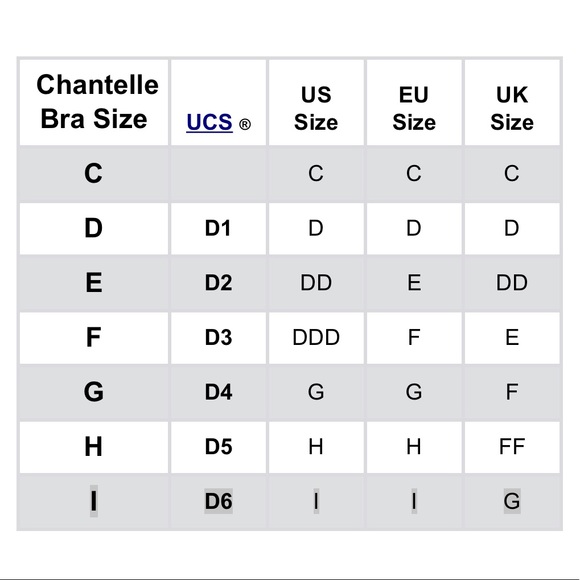This screenshot has width=580, height=580.
Task: Click the DDD value in US column
Action: (316, 338)
